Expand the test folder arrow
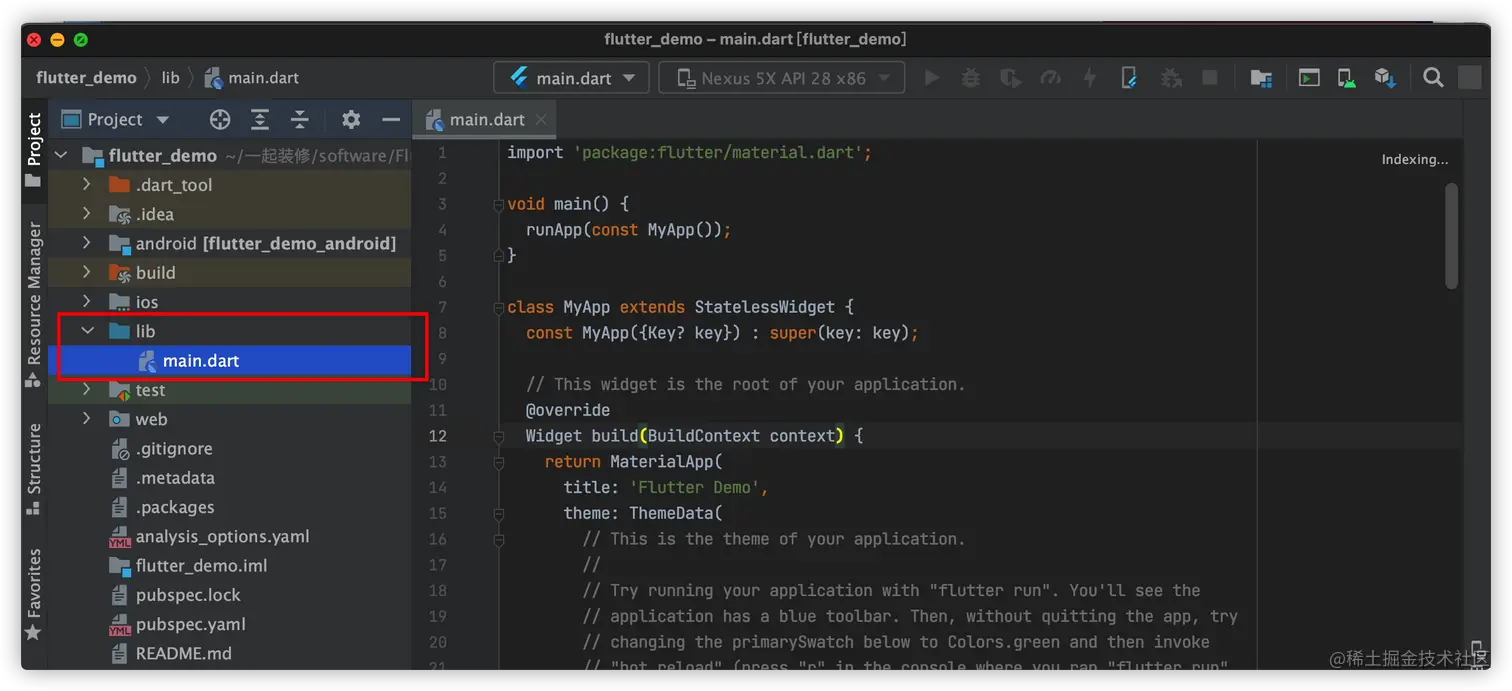The image size is (1512, 691). coord(87,390)
